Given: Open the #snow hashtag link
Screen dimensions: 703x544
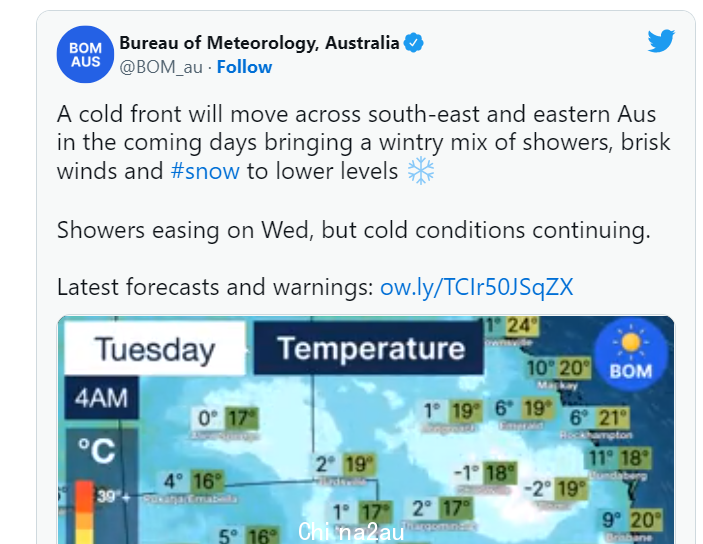Looking at the screenshot, I should coord(205,171).
